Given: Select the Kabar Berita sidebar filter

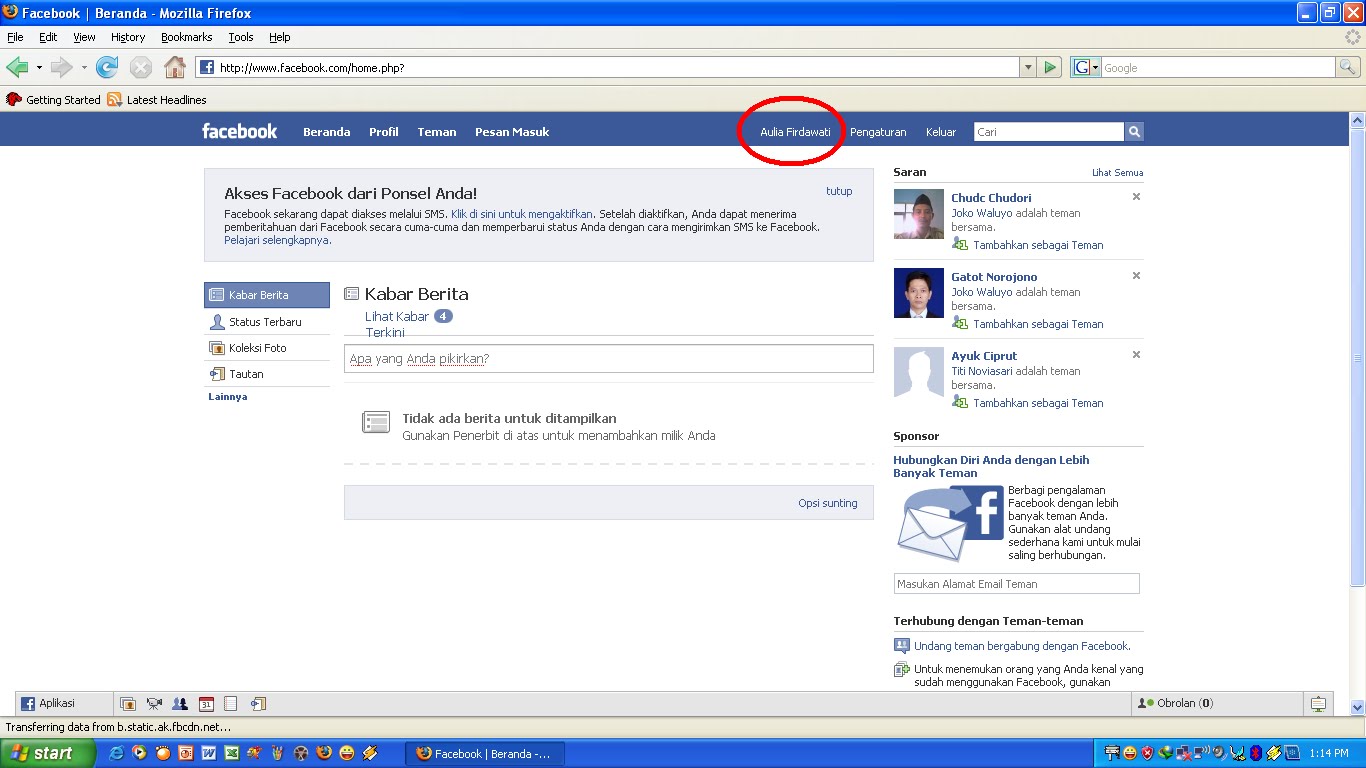Looking at the screenshot, I should click(x=267, y=295).
